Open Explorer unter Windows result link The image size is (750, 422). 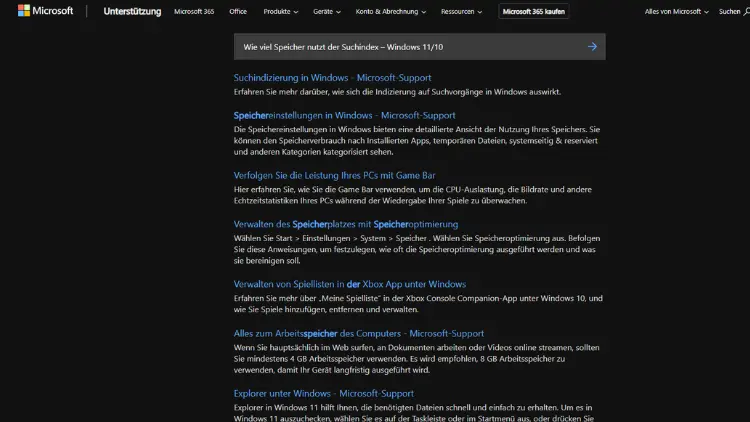pos(324,393)
